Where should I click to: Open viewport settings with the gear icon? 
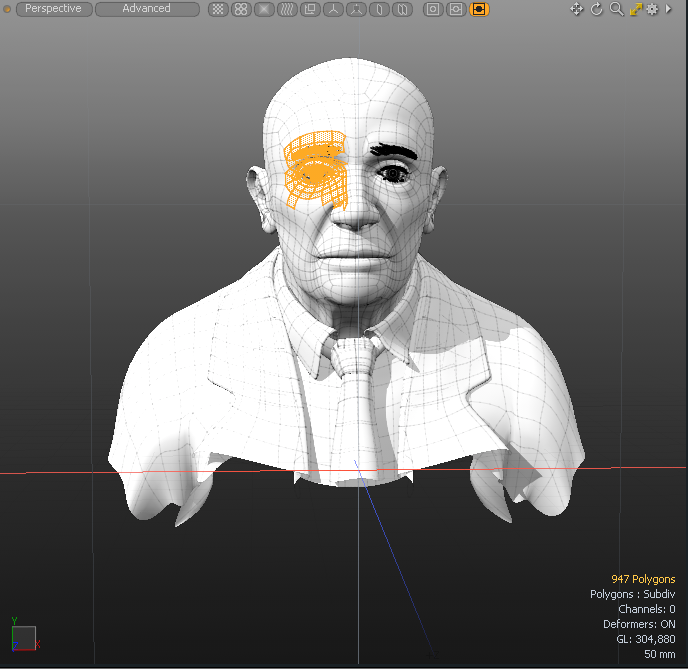tap(653, 9)
